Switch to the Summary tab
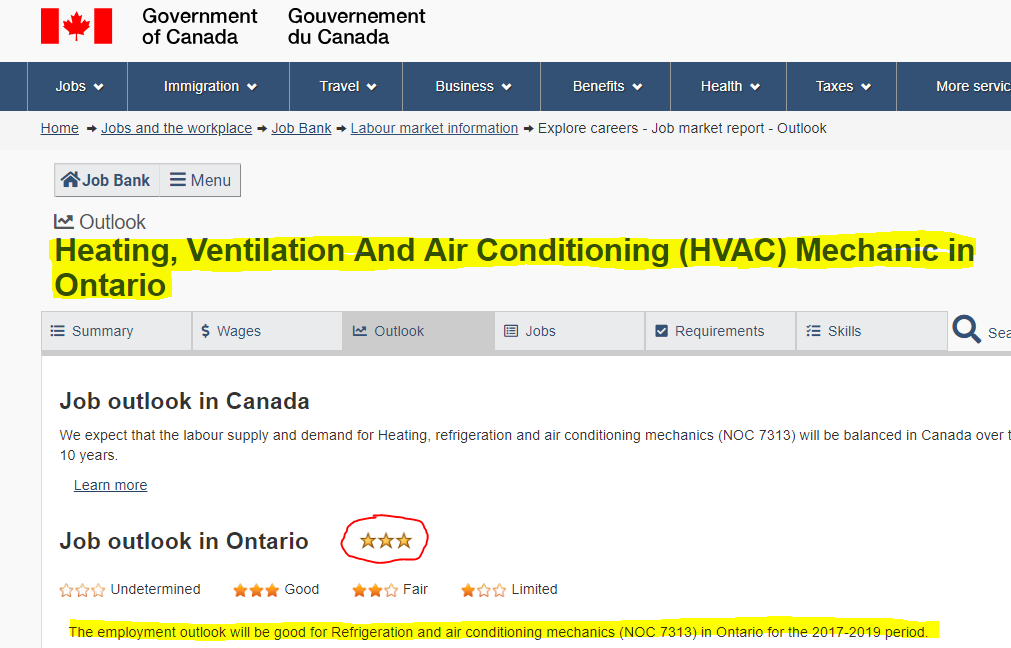 [x=117, y=331]
